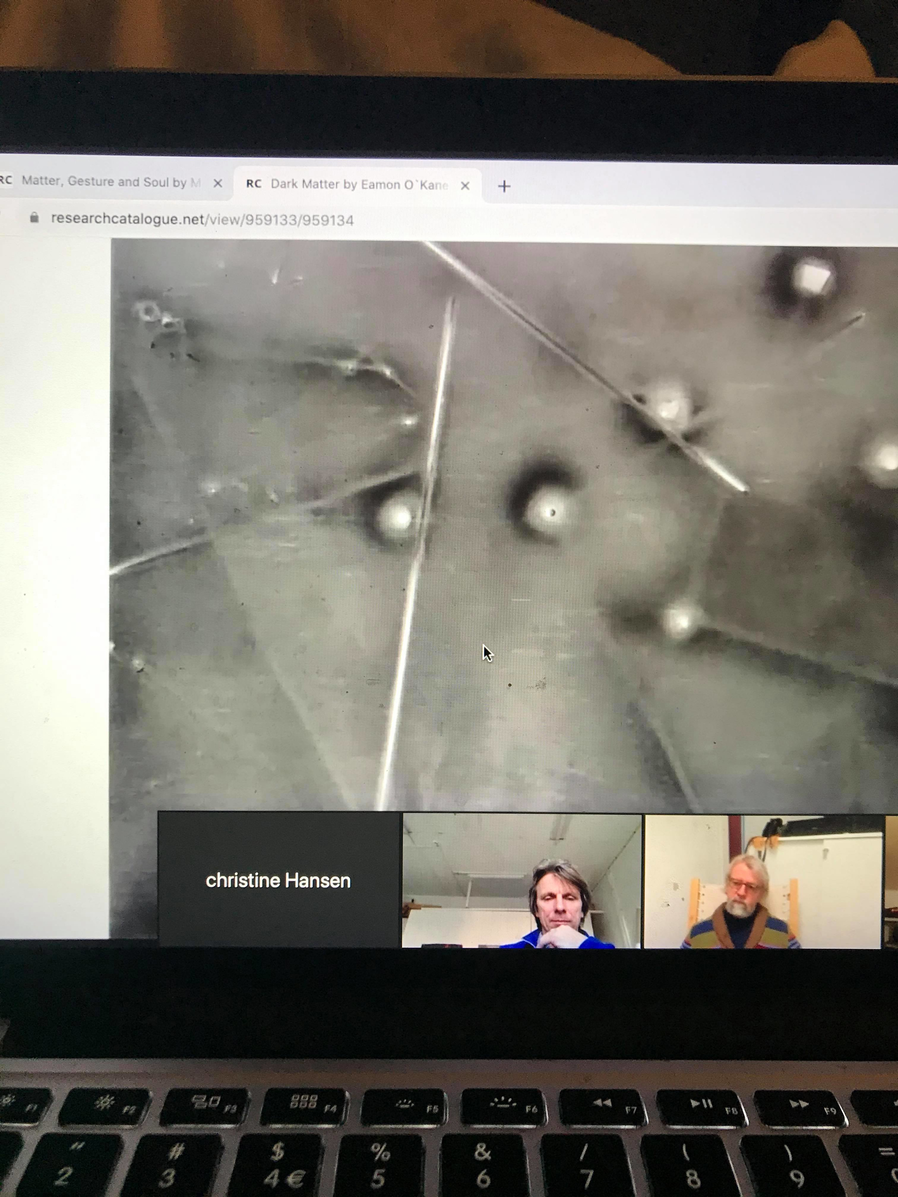Screen dimensions: 898x1197
Task: Pin the video of man in blue jacket
Action: (x=521, y=880)
